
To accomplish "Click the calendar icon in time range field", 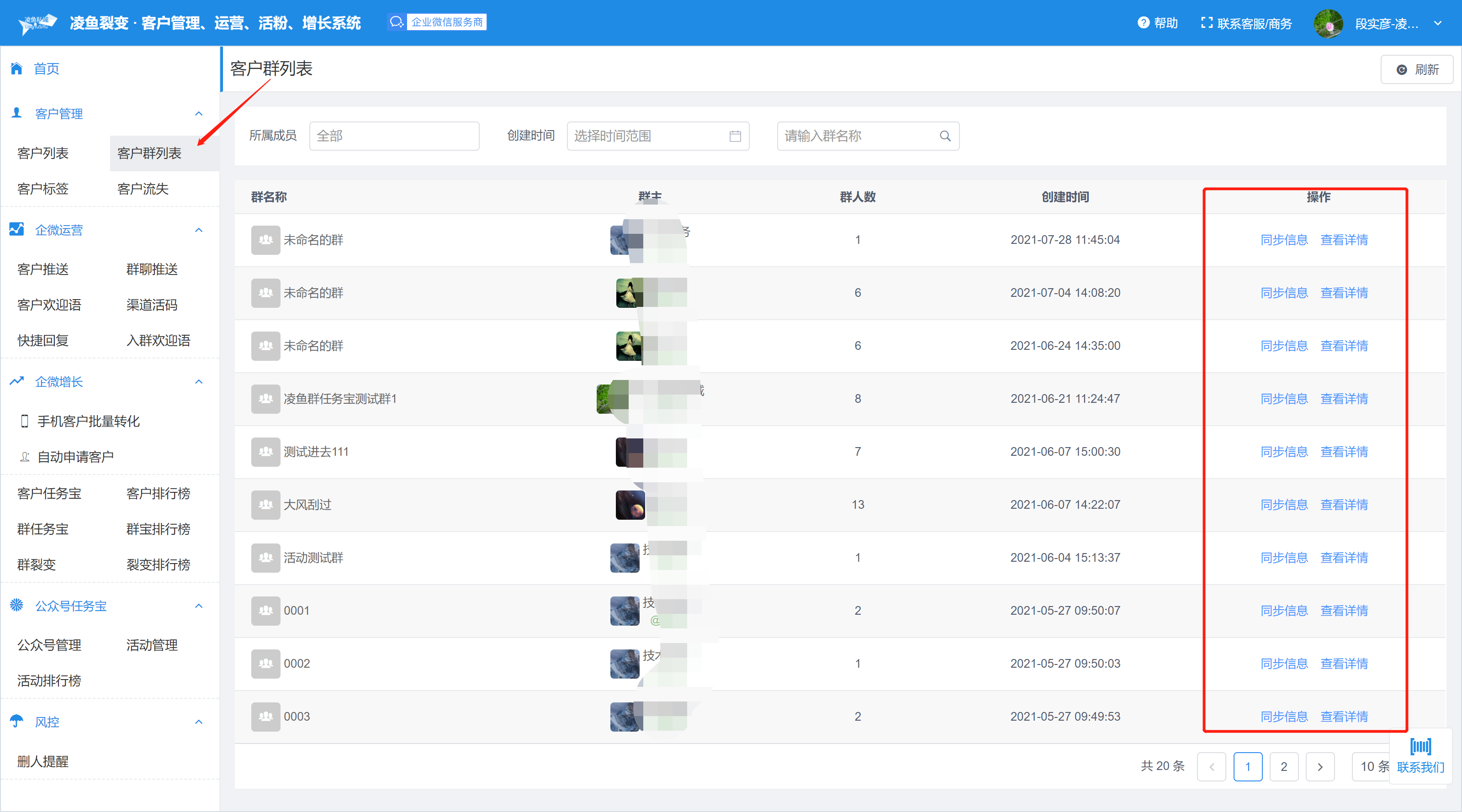I will click(x=735, y=136).
